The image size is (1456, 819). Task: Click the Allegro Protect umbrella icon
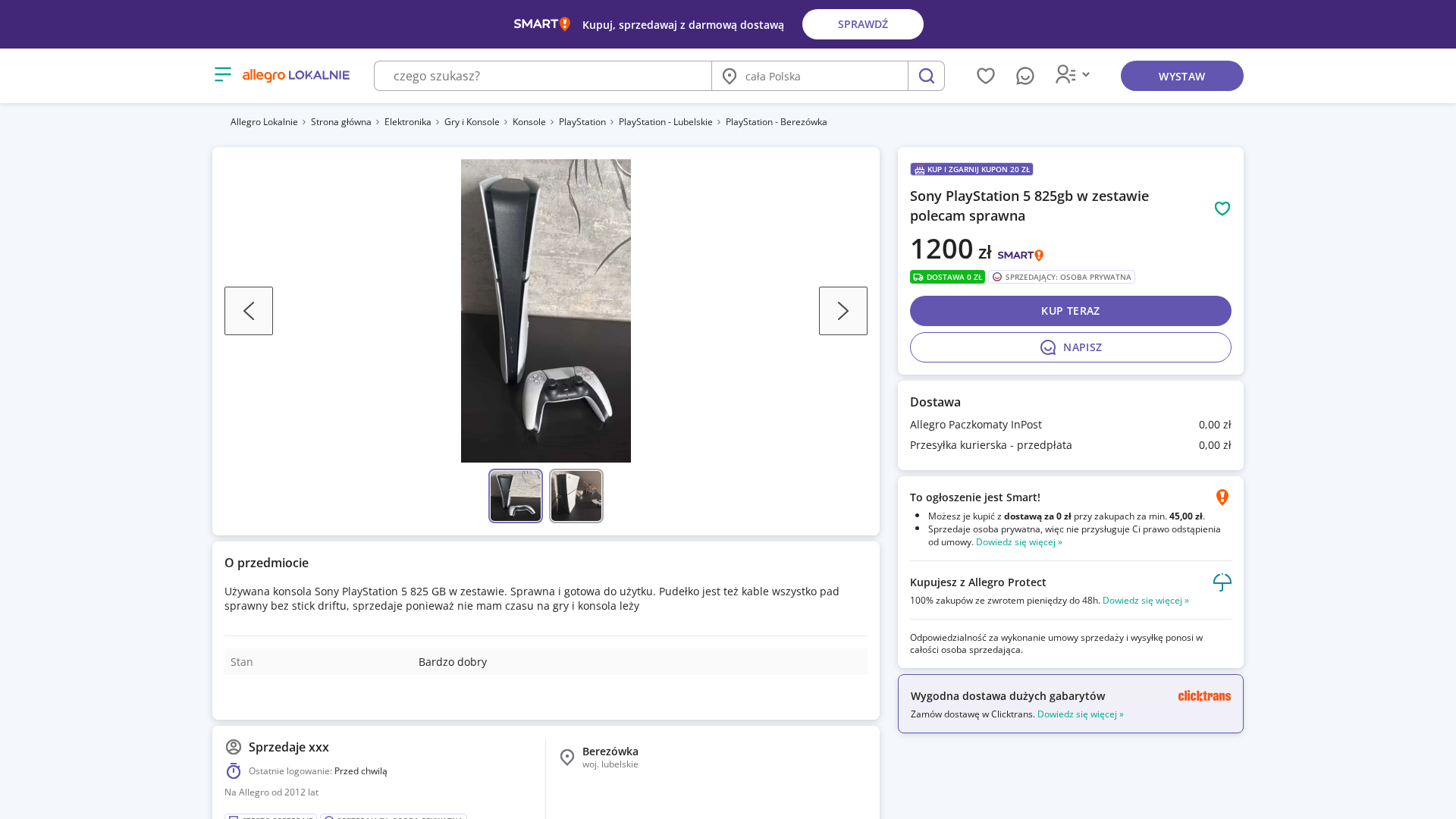coord(1222,582)
